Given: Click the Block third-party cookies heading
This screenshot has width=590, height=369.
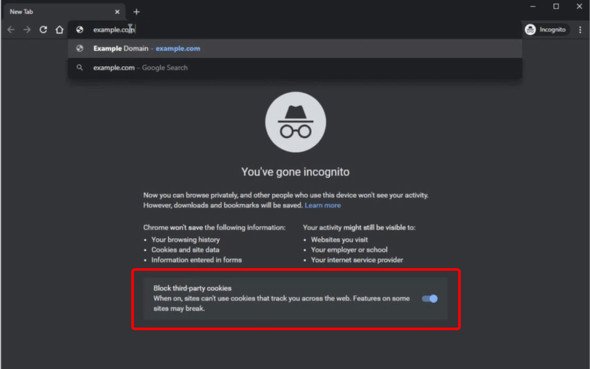Looking at the screenshot, I should (x=192, y=288).
